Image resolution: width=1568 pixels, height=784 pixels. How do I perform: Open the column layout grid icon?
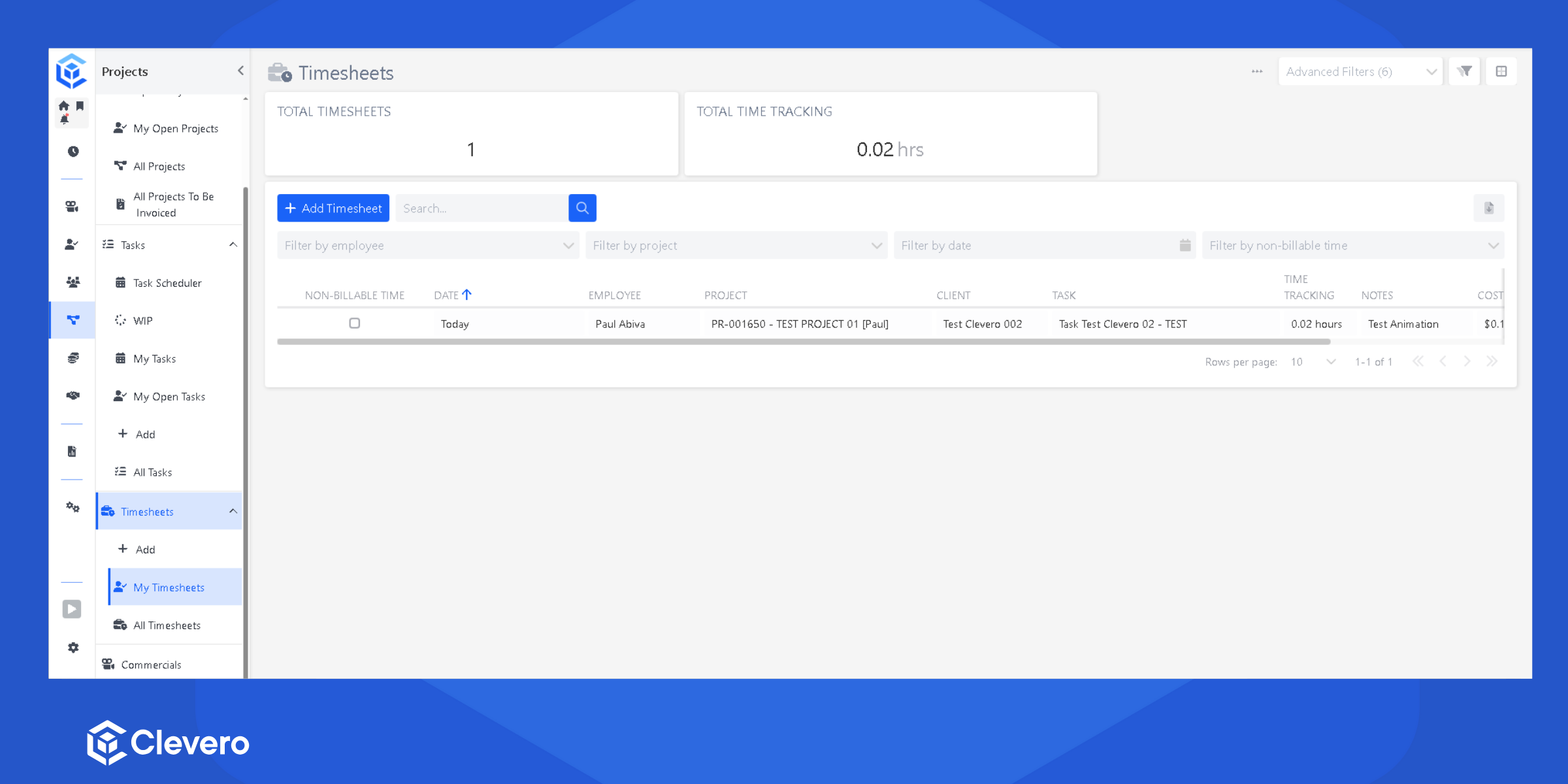(x=1501, y=72)
